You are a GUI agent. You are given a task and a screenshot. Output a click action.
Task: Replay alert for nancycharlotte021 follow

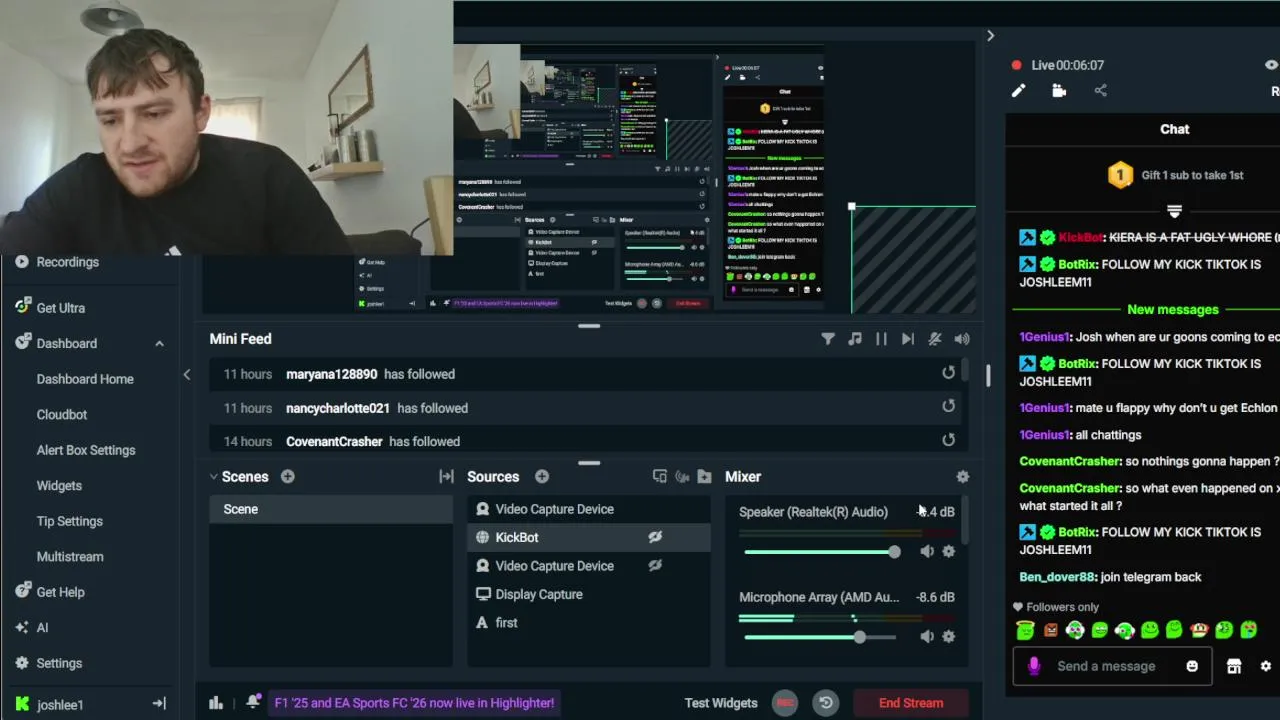[948, 406]
